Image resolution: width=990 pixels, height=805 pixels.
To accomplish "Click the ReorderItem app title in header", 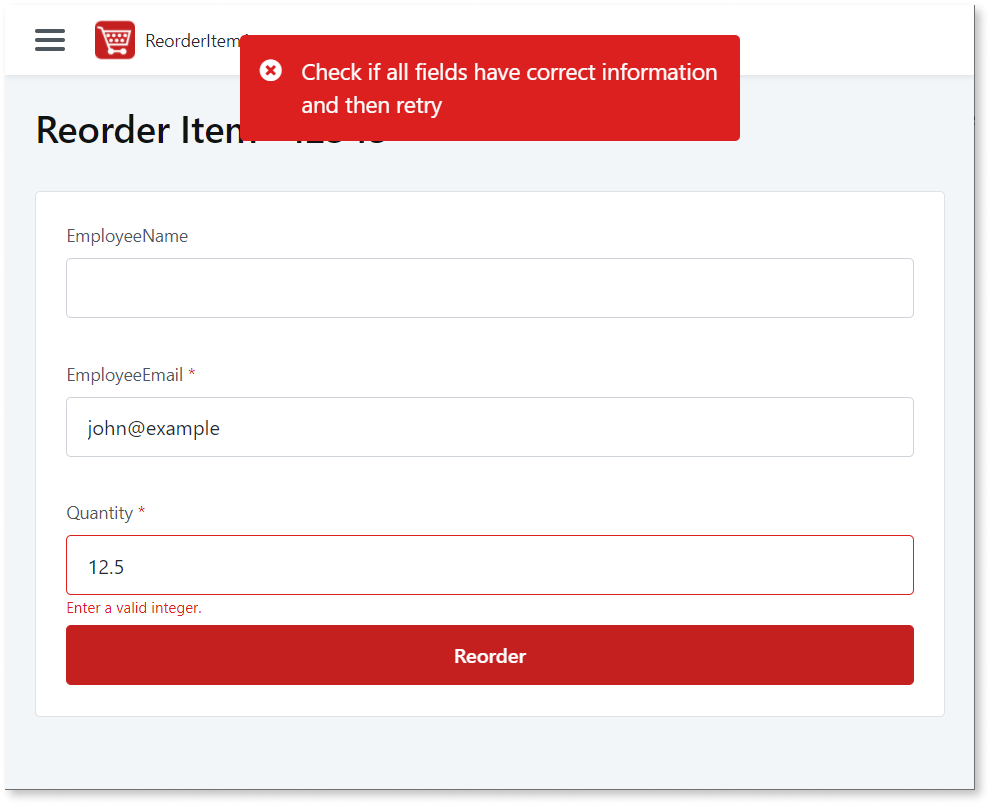I will point(192,41).
